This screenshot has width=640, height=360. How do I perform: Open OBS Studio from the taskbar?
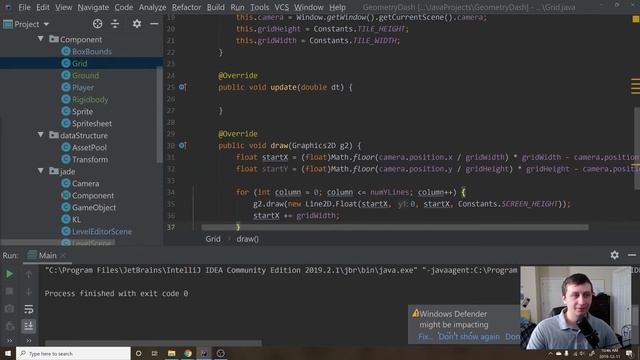point(220,353)
